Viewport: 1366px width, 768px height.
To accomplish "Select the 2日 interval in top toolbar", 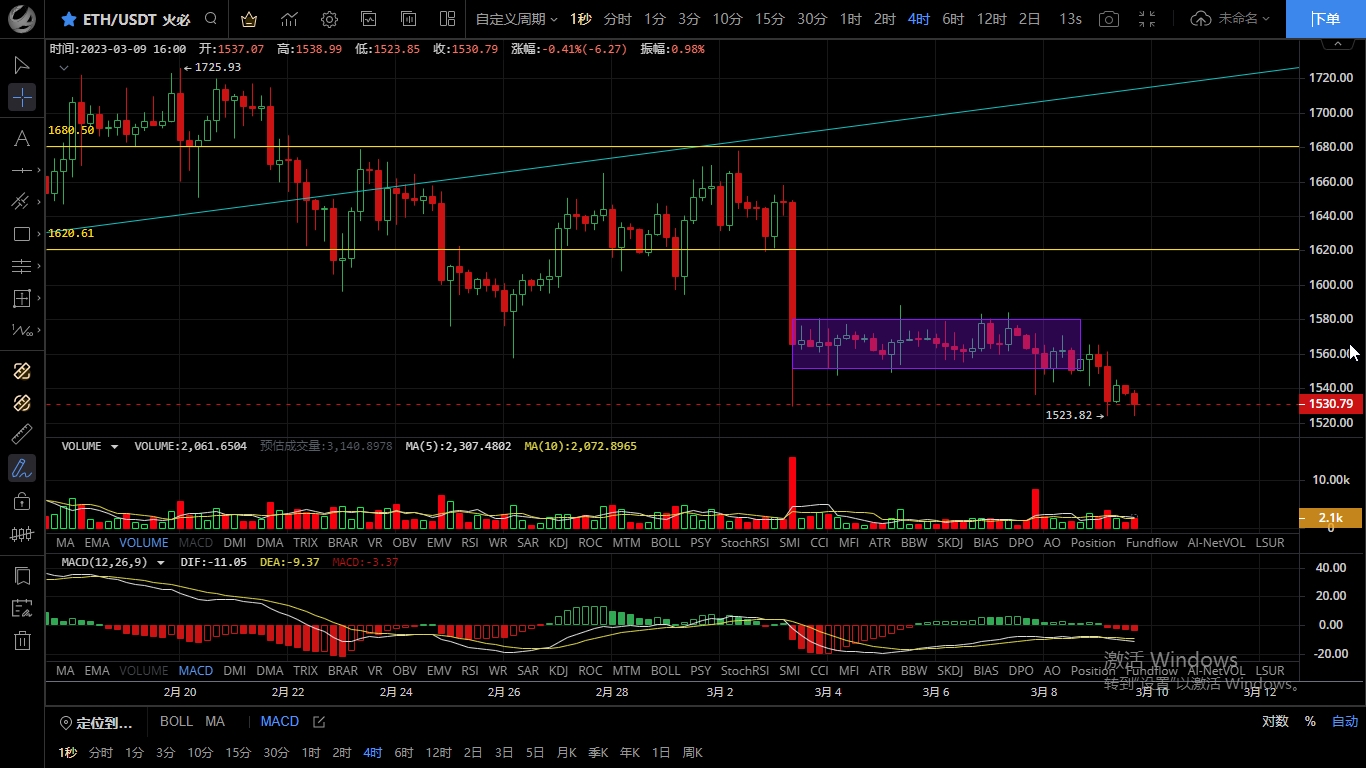I will pos(1029,19).
